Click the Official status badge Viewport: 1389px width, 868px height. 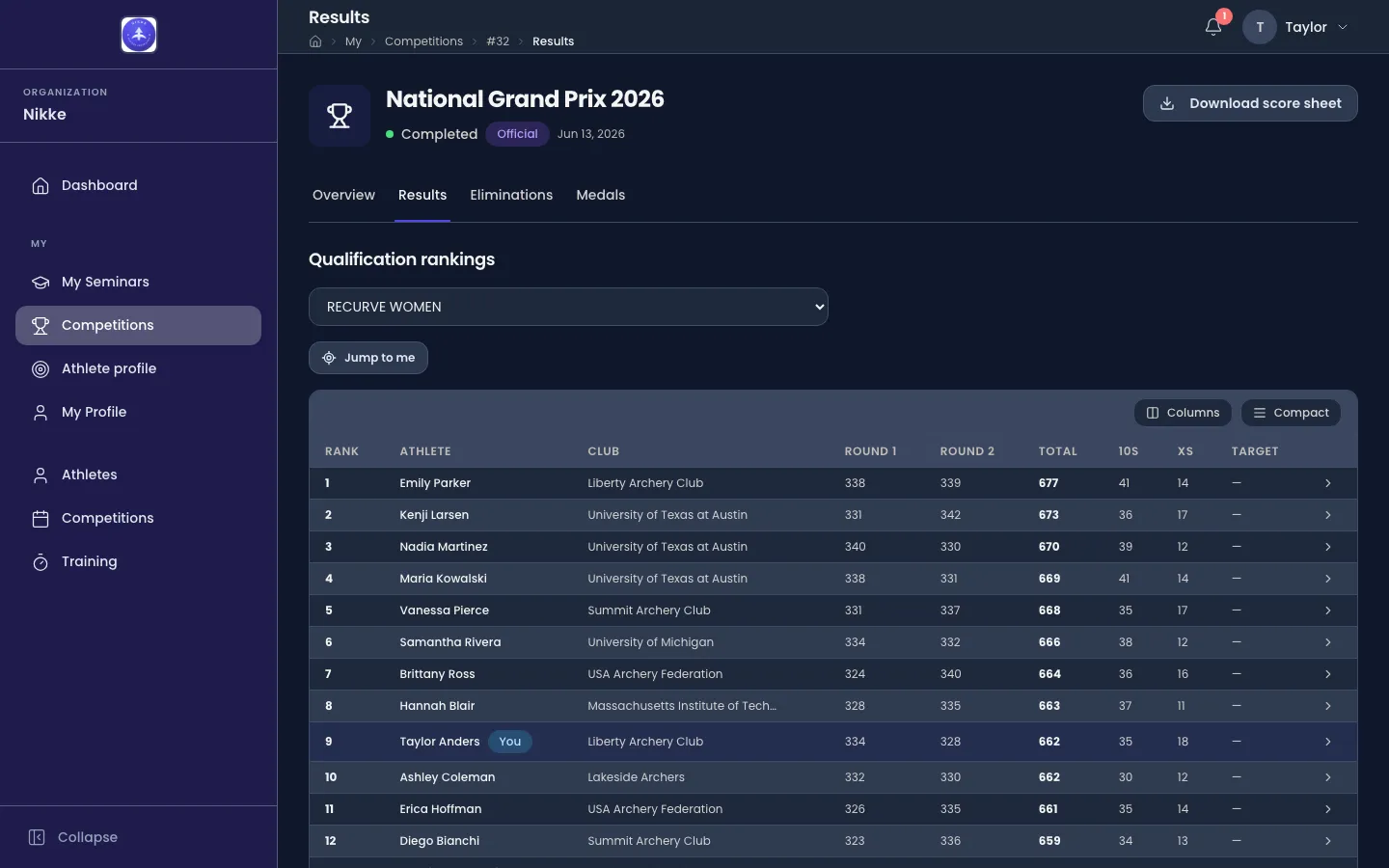point(517,134)
